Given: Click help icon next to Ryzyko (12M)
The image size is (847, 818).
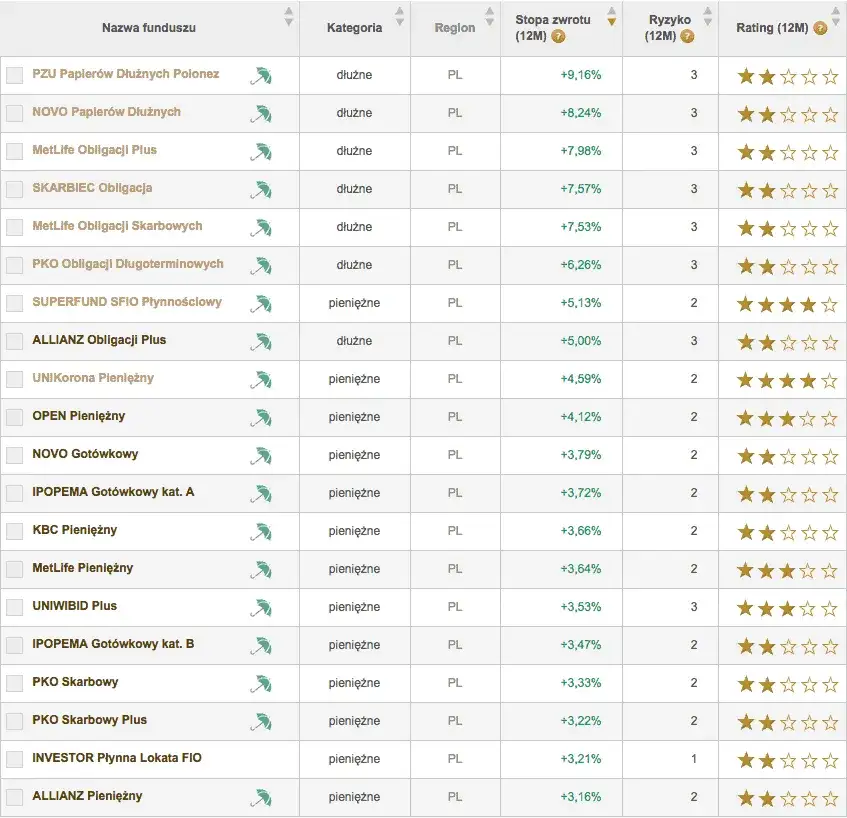Looking at the screenshot, I should click(687, 37).
